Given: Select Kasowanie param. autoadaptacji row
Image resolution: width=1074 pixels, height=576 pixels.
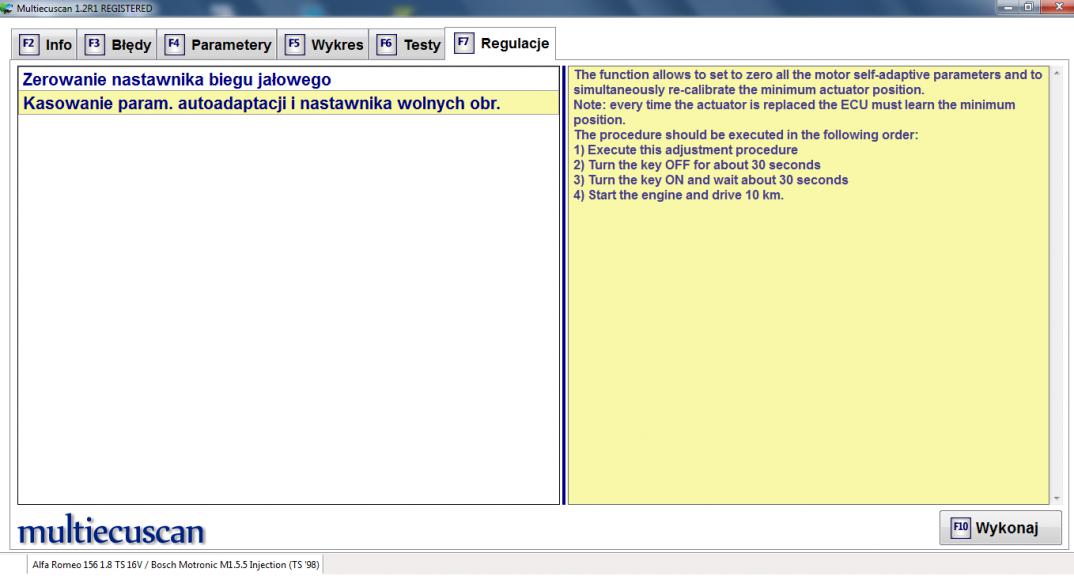Looking at the screenshot, I should tap(288, 103).
